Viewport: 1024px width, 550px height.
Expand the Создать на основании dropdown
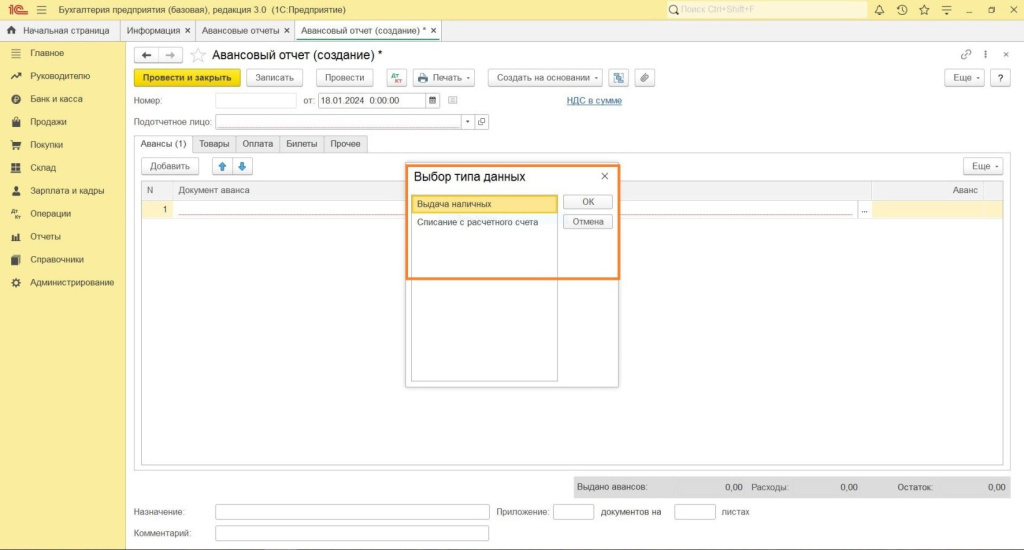tap(545, 77)
